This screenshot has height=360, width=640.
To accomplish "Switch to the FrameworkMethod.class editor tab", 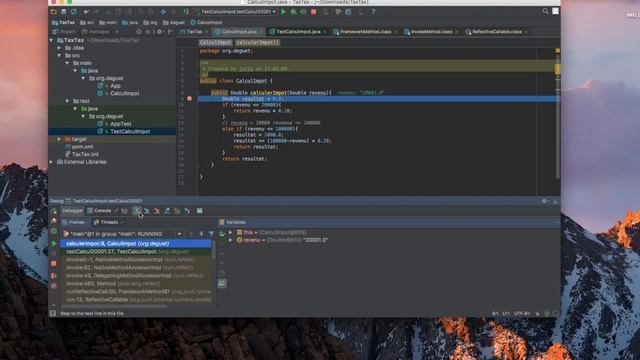I will 365,31.
